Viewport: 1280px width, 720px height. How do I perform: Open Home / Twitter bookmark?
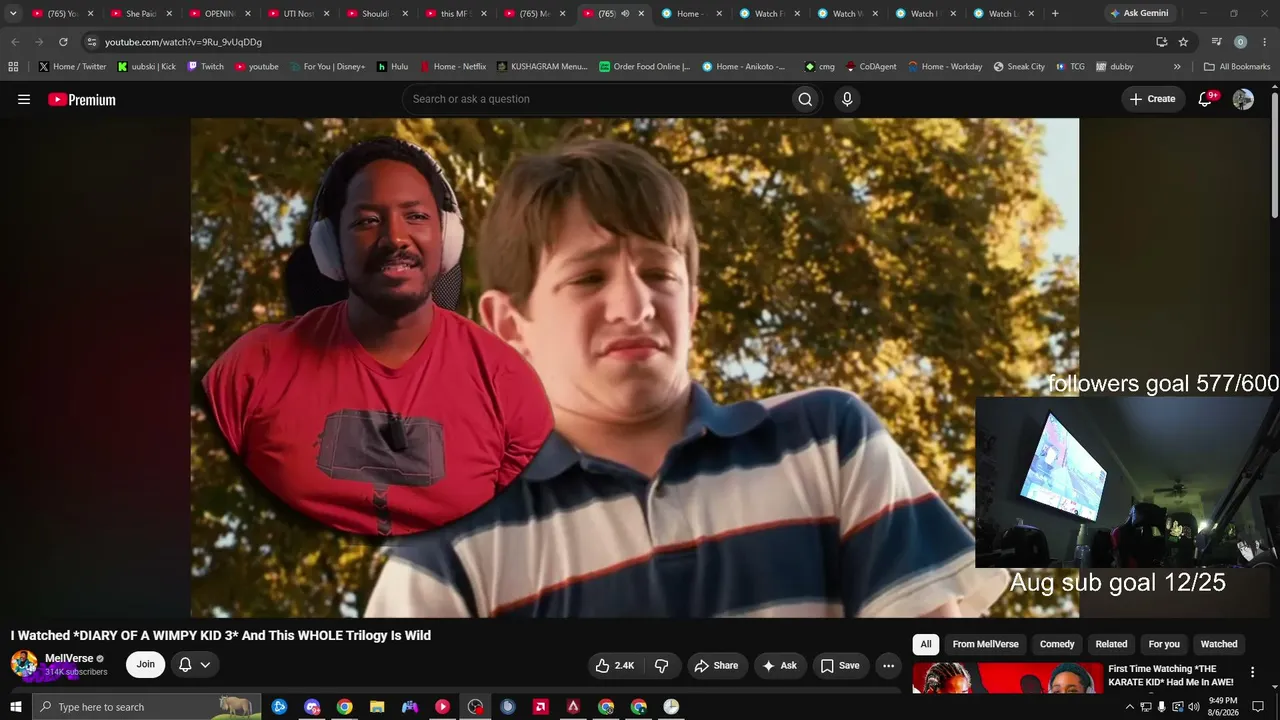72,67
